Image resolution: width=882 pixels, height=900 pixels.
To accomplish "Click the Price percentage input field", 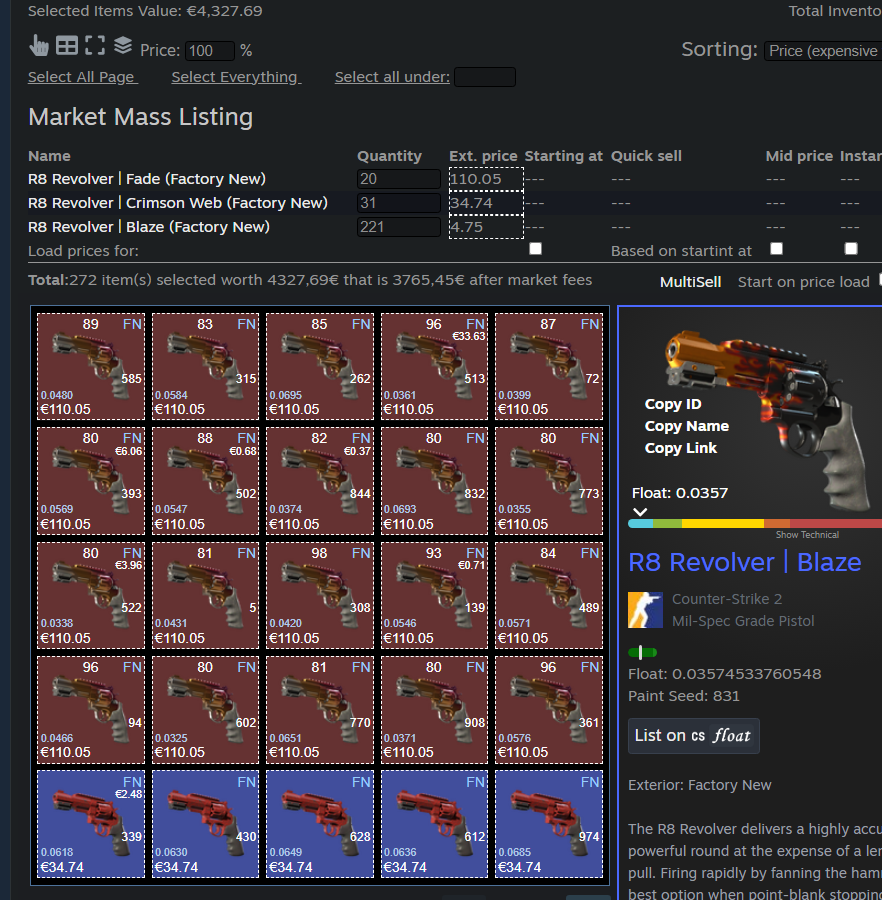I will [209, 51].
